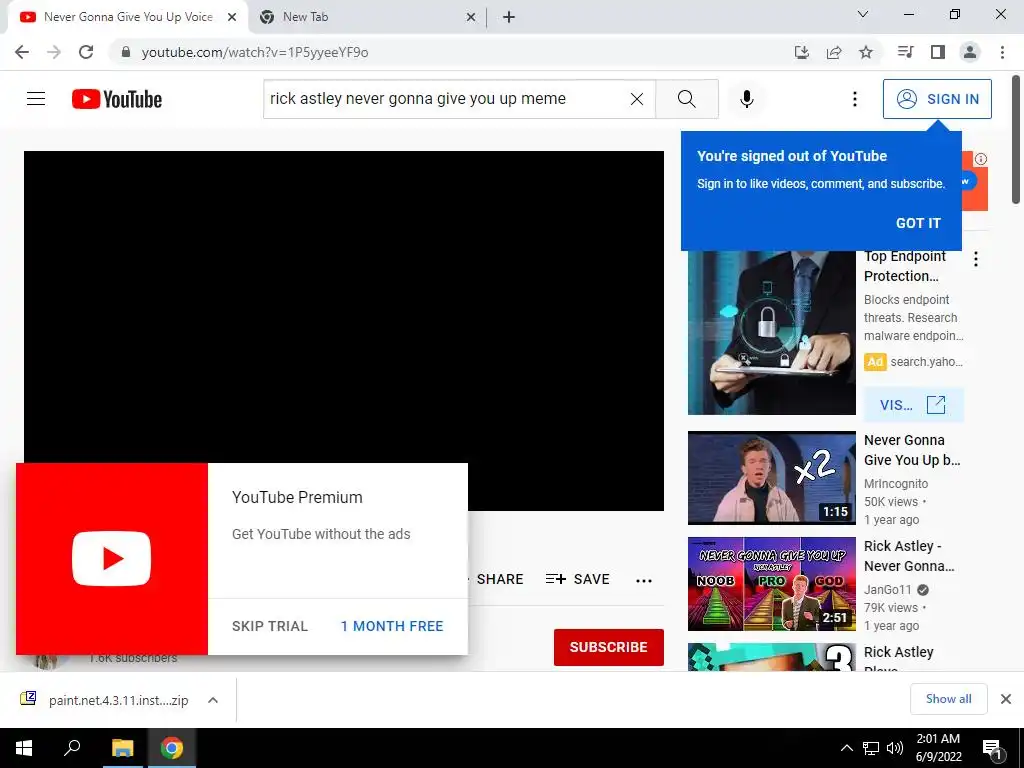This screenshot has width=1024, height=768.
Task: Close the Never Gonna Give You Up tab
Action: click(x=232, y=18)
